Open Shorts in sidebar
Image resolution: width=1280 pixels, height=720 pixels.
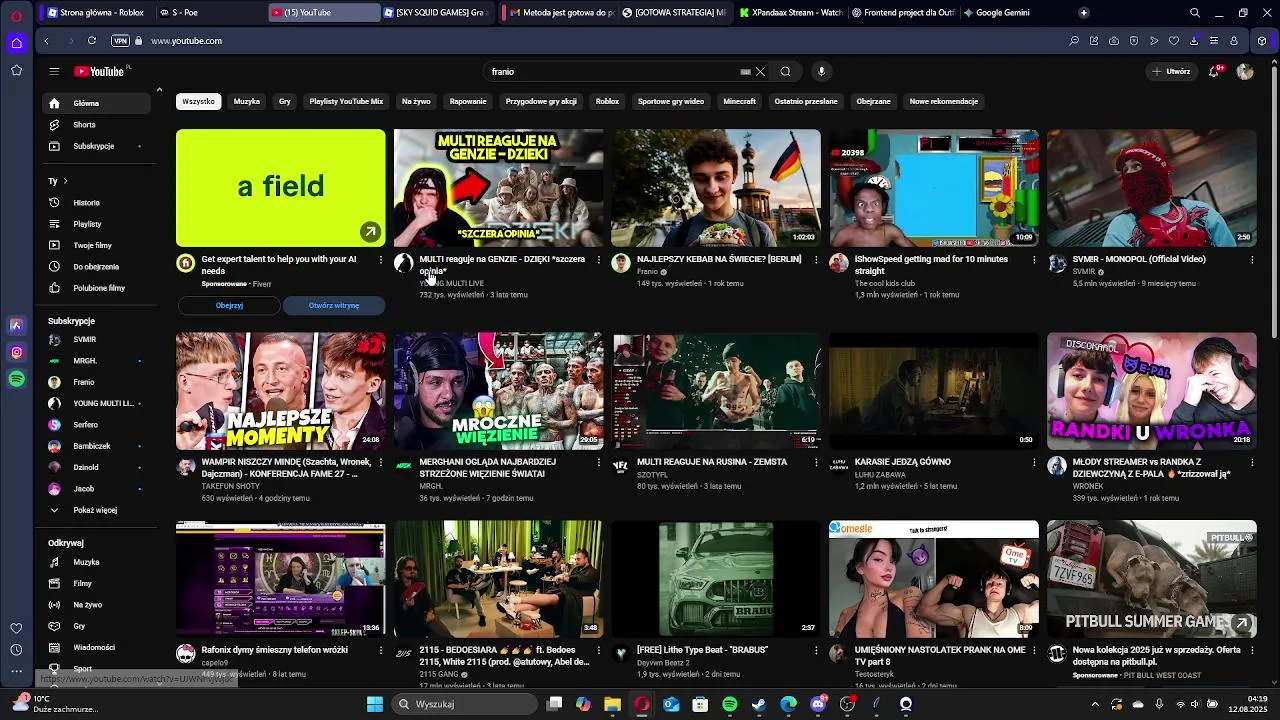[x=96, y=125]
